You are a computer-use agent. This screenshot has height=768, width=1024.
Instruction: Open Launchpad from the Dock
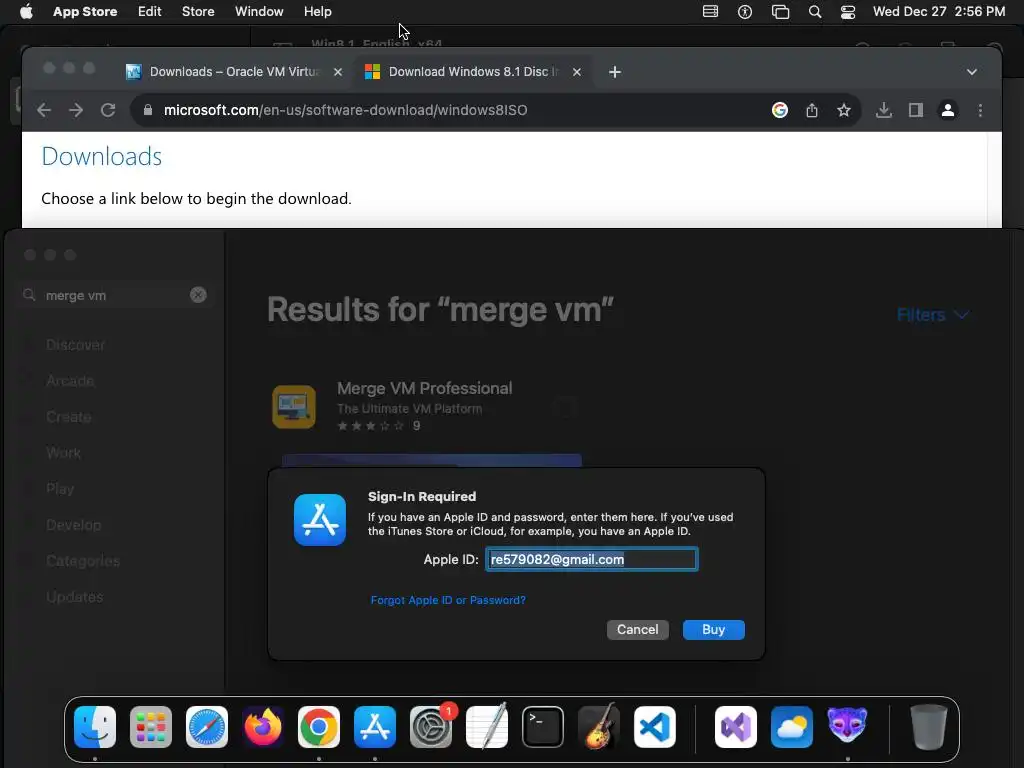click(x=151, y=727)
